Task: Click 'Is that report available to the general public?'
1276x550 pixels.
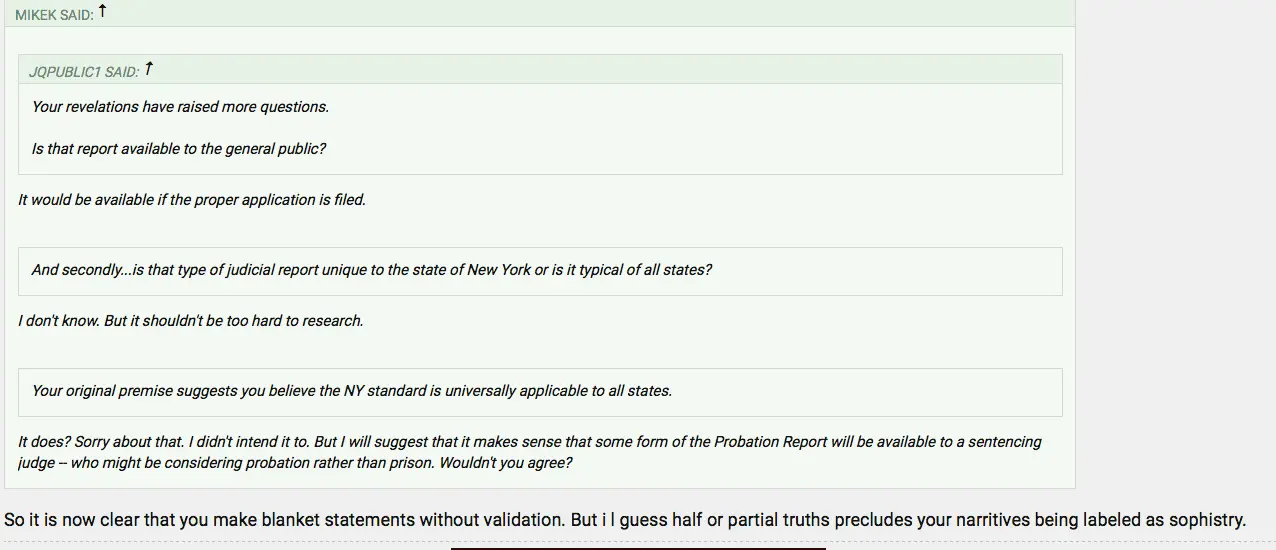Action: pyautogui.click(x=179, y=149)
